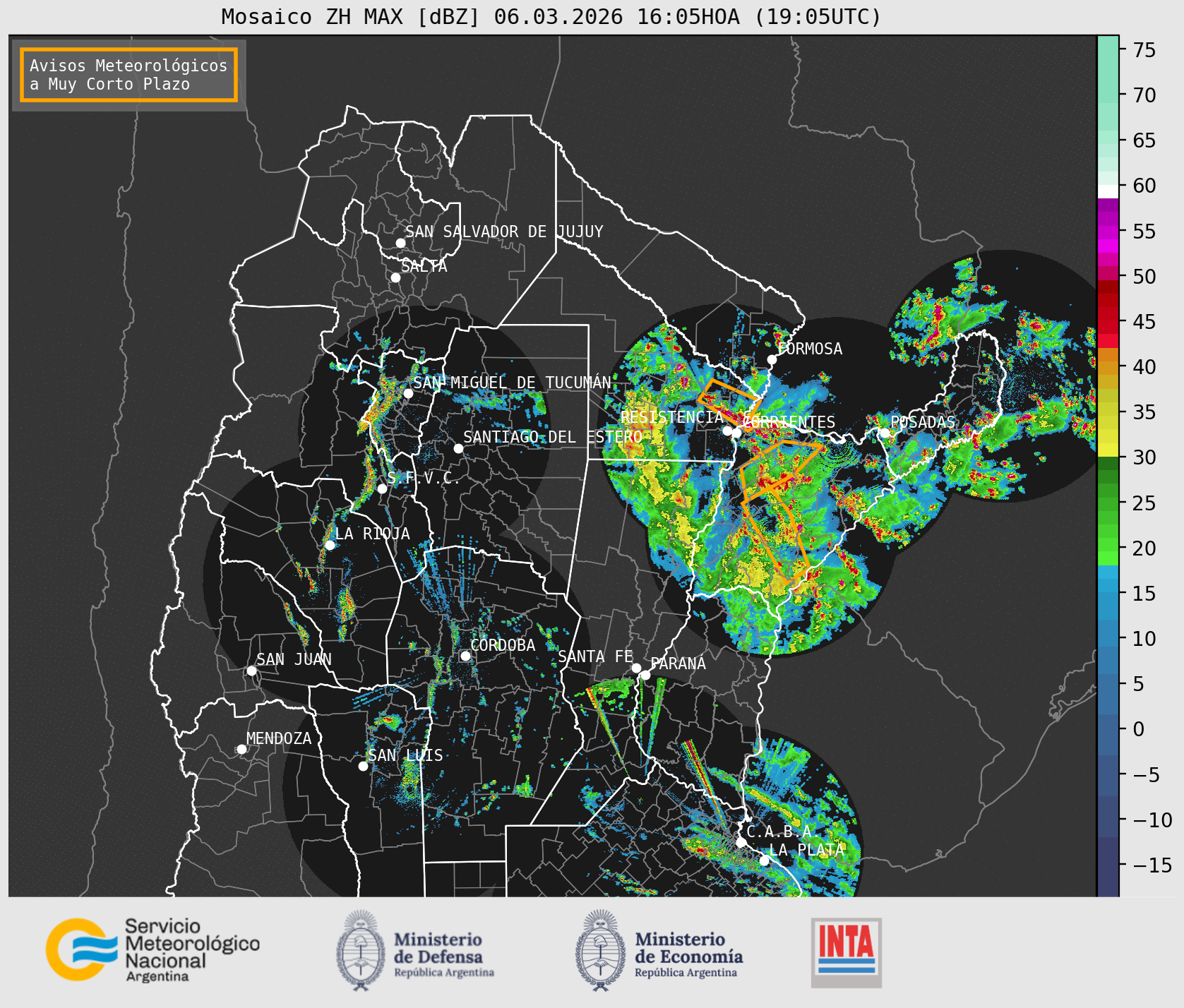
Task: Click the 'S.F.V.C.' city label
Action: [424, 478]
